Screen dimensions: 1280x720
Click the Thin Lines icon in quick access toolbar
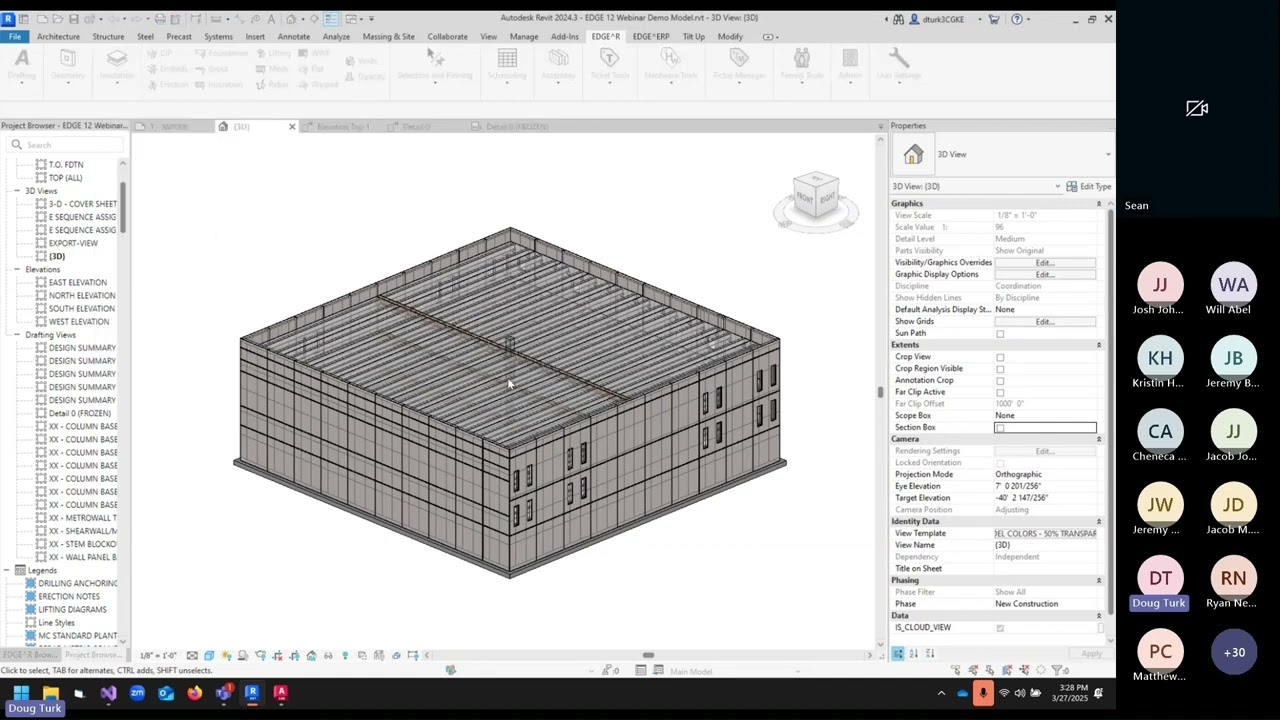pyautogui.click(x=330, y=19)
